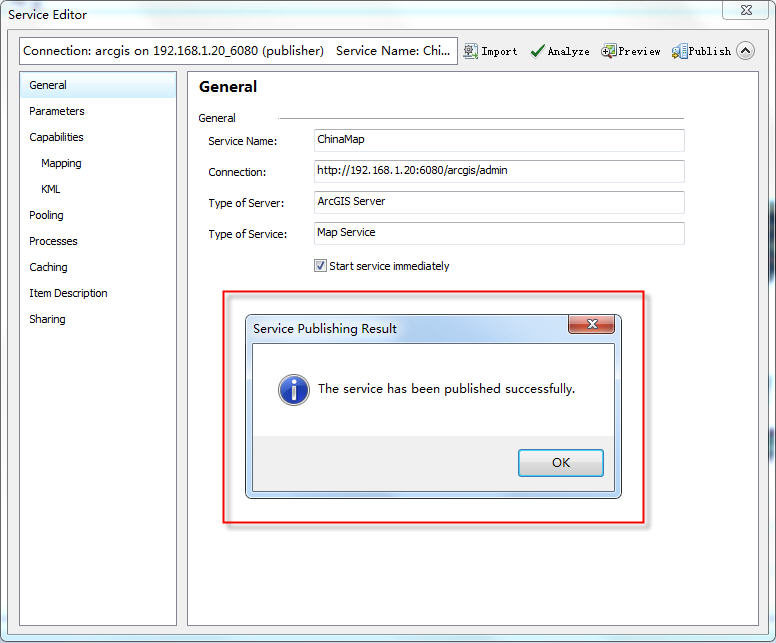Click the Type of Server field
Viewport: 776px width, 643px height.
[x=499, y=202]
